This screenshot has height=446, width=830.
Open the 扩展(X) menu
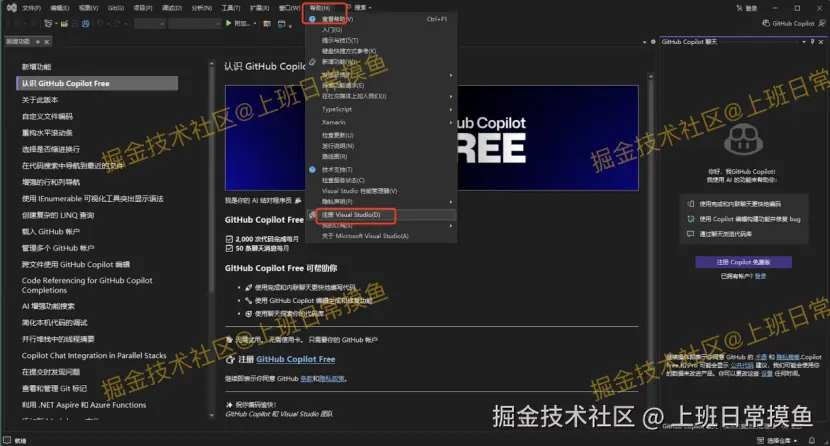[x=259, y=8]
